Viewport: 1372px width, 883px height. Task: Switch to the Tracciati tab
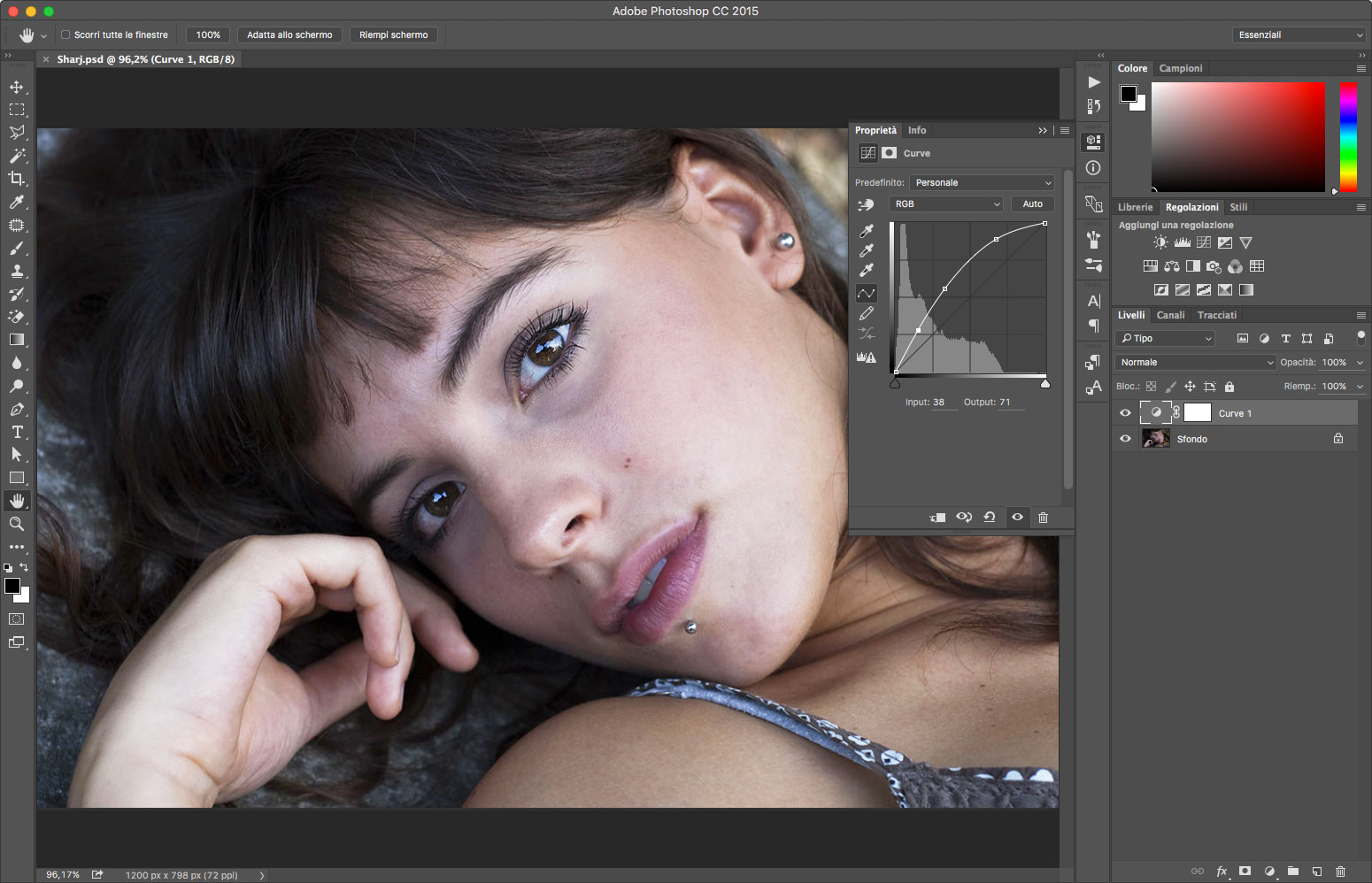click(x=1217, y=315)
